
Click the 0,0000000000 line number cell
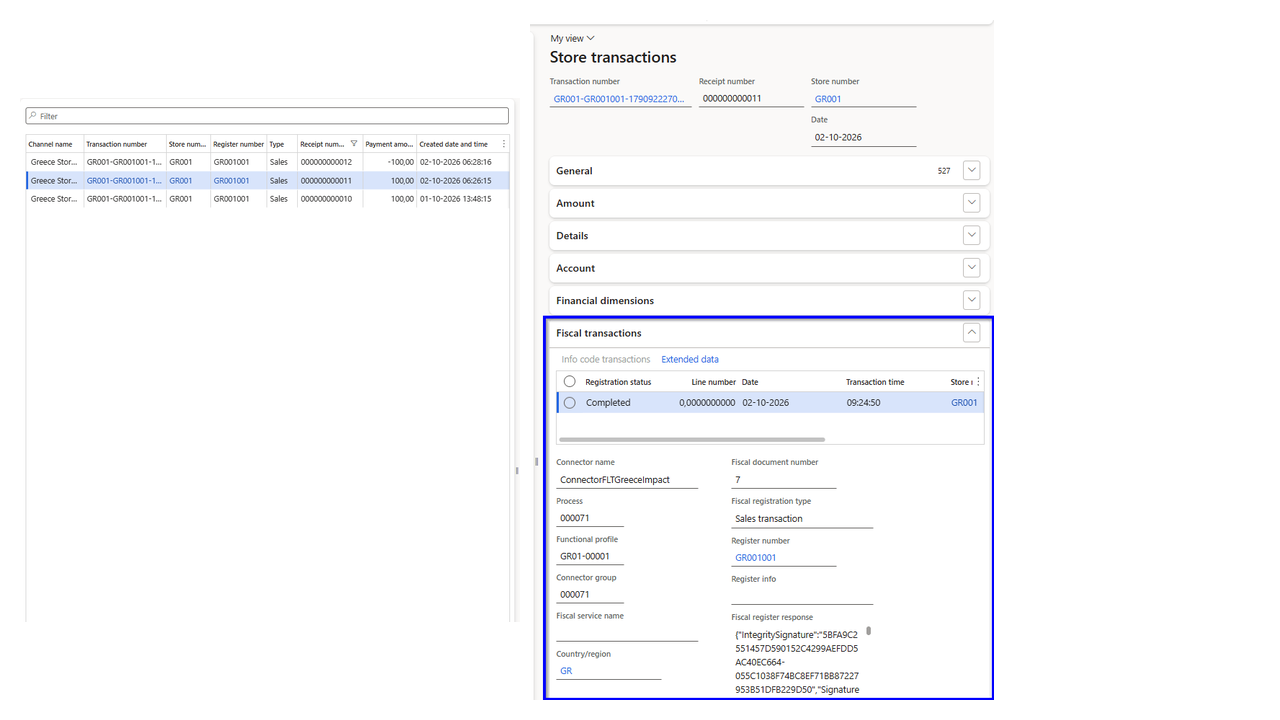[x=707, y=403]
